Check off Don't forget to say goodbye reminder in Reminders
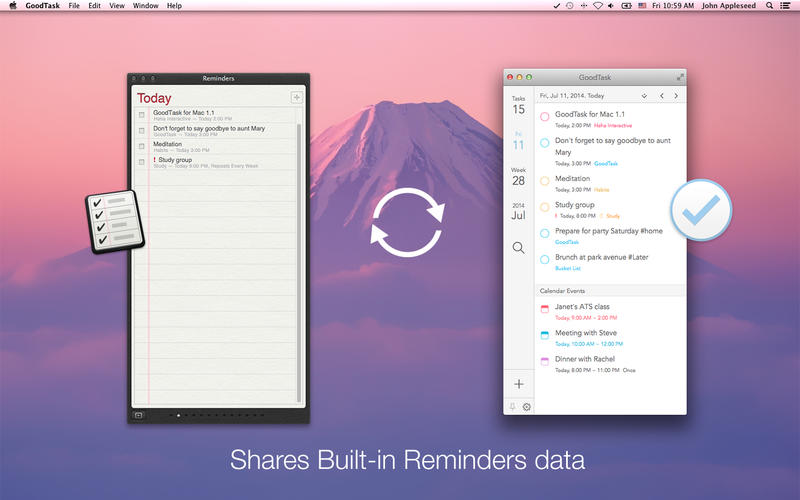The height and width of the screenshot is (500, 800). click(141, 131)
